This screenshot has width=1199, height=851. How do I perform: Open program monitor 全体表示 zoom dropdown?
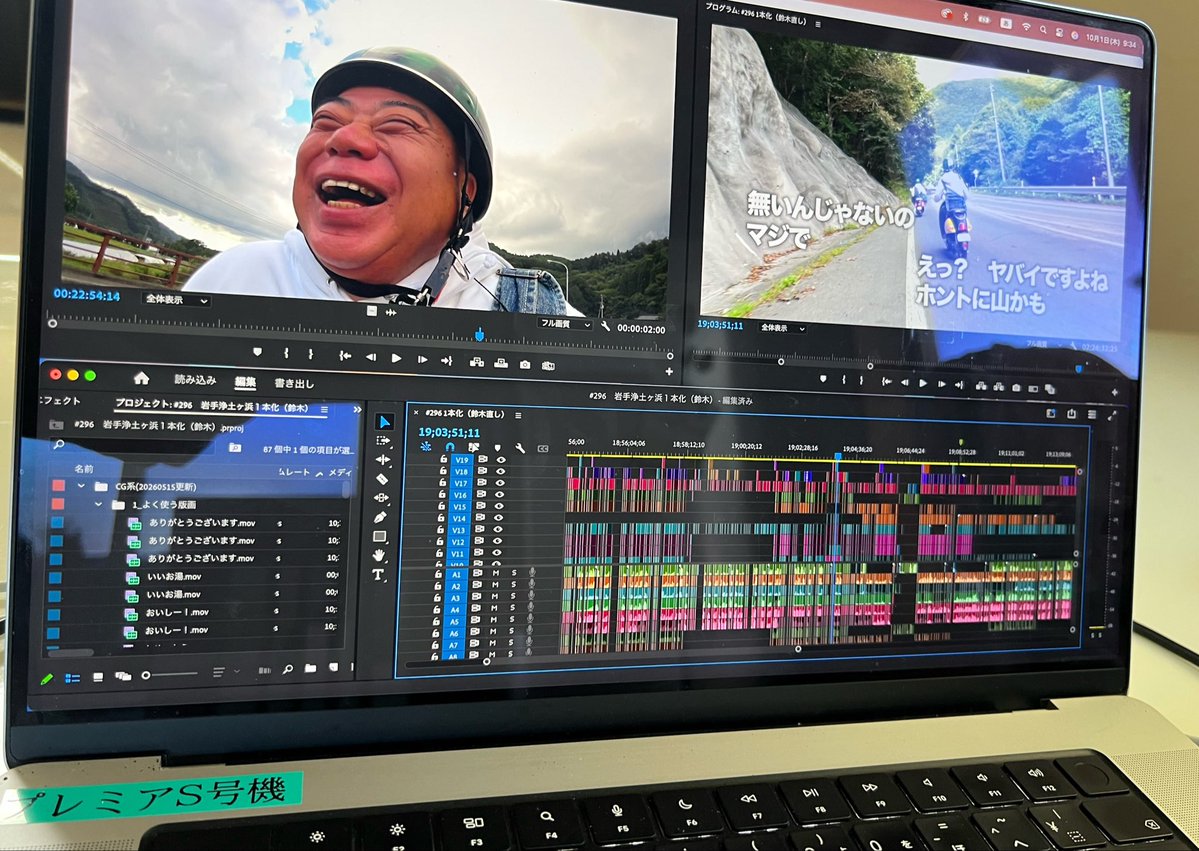tap(781, 327)
